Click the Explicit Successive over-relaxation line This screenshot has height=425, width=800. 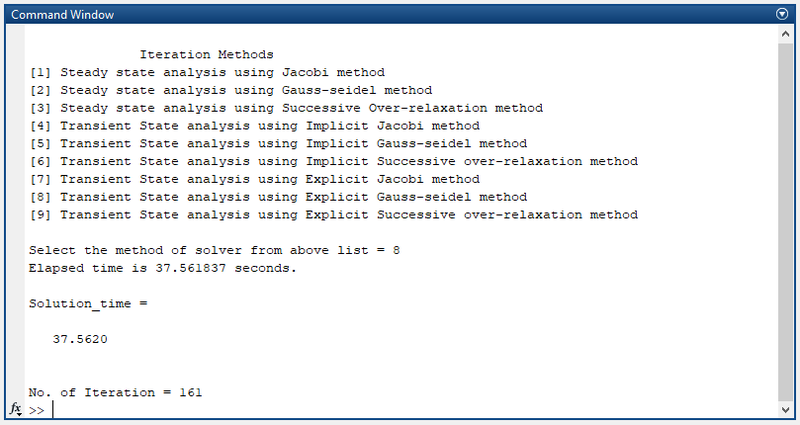333,215
